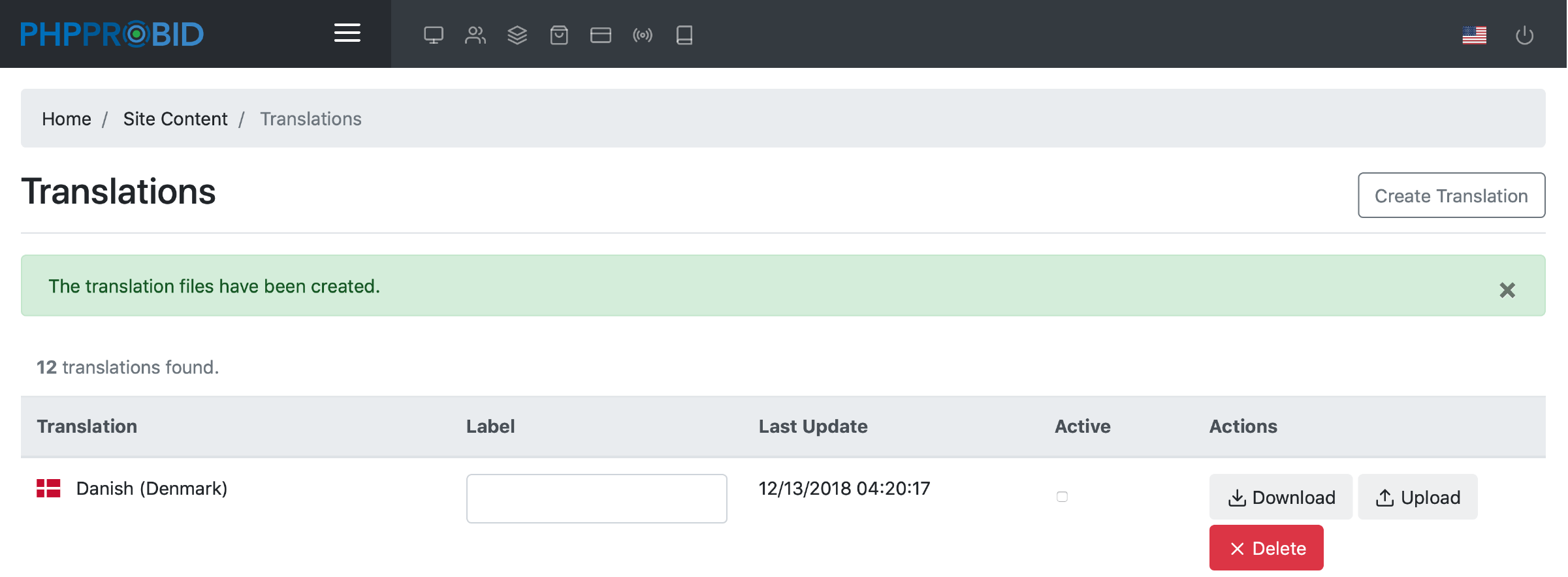This screenshot has height=577, width=1568.
Task: Open the monitor dashboard icon
Action: pos(434,35)
